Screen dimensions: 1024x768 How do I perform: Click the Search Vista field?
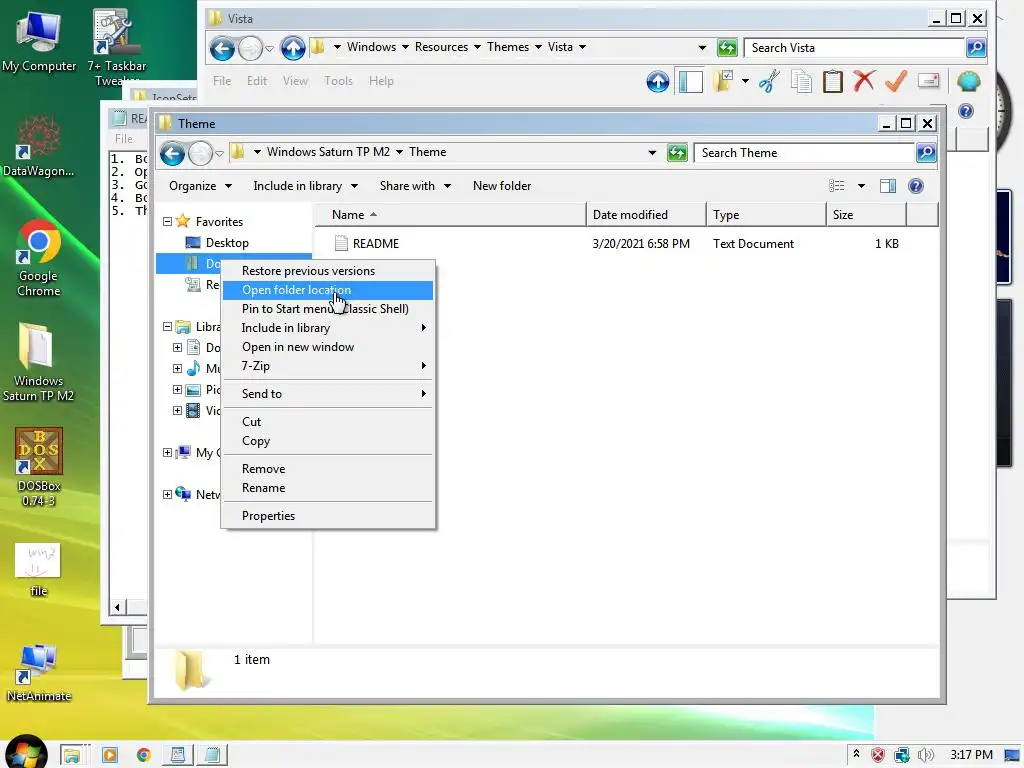tap(854, 48)
